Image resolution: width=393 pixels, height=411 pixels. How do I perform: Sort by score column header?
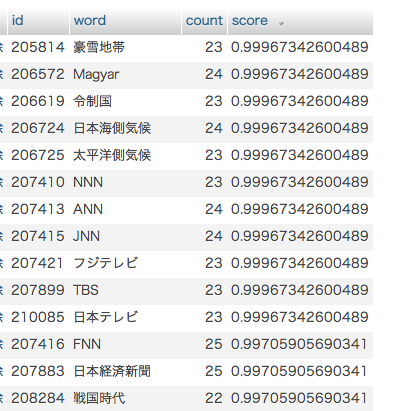coord(250,21)
